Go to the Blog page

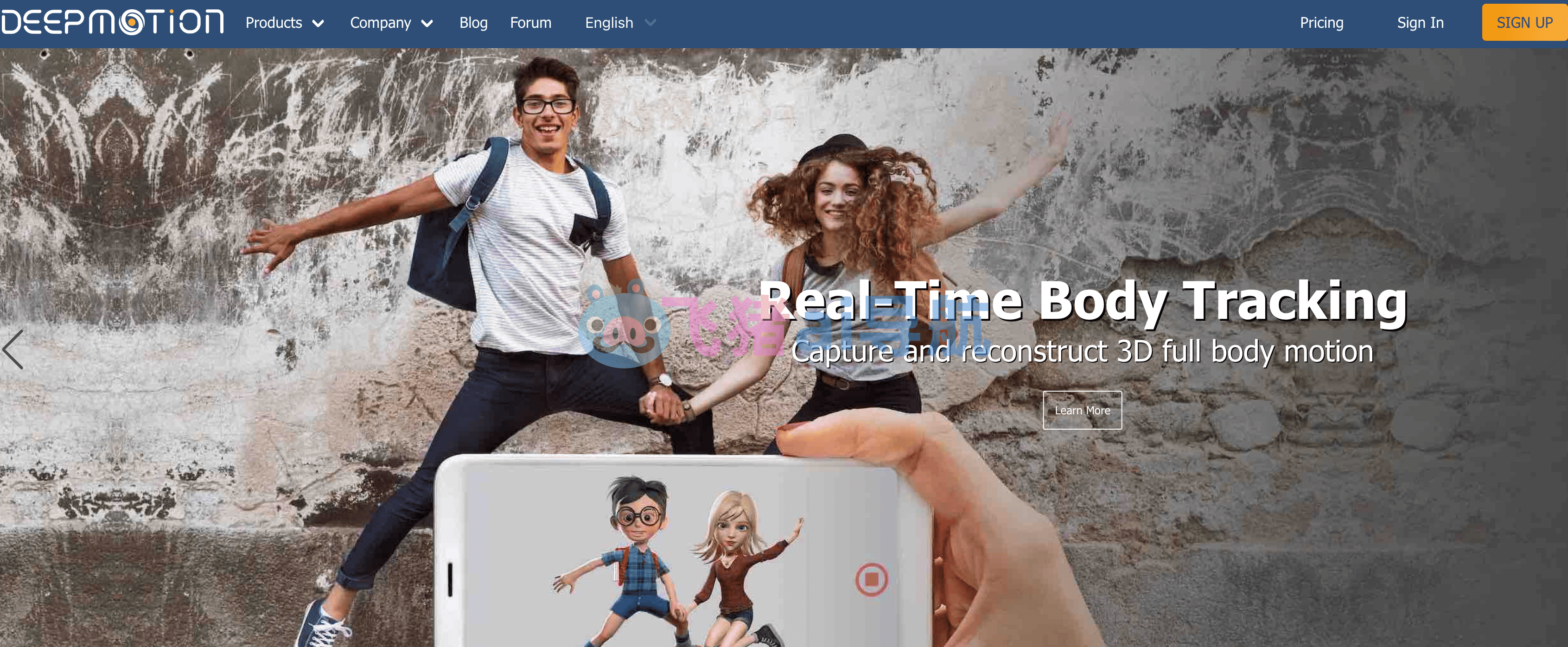(473, 23)
